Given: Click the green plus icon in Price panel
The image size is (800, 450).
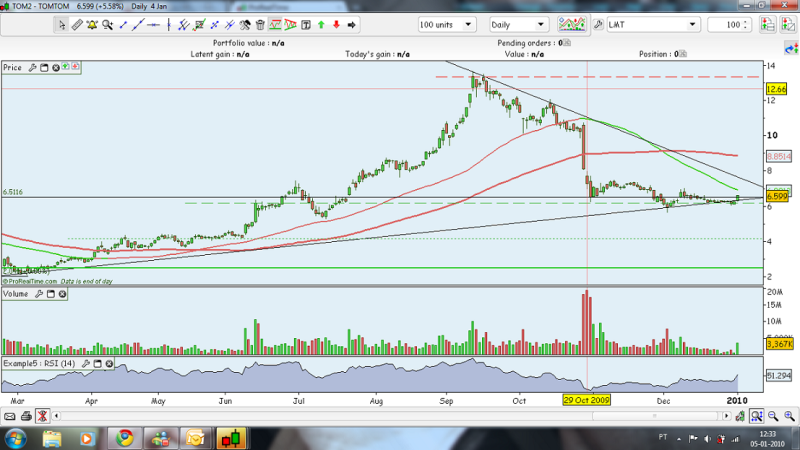Looking at the screenshot, I should [65, 66].
